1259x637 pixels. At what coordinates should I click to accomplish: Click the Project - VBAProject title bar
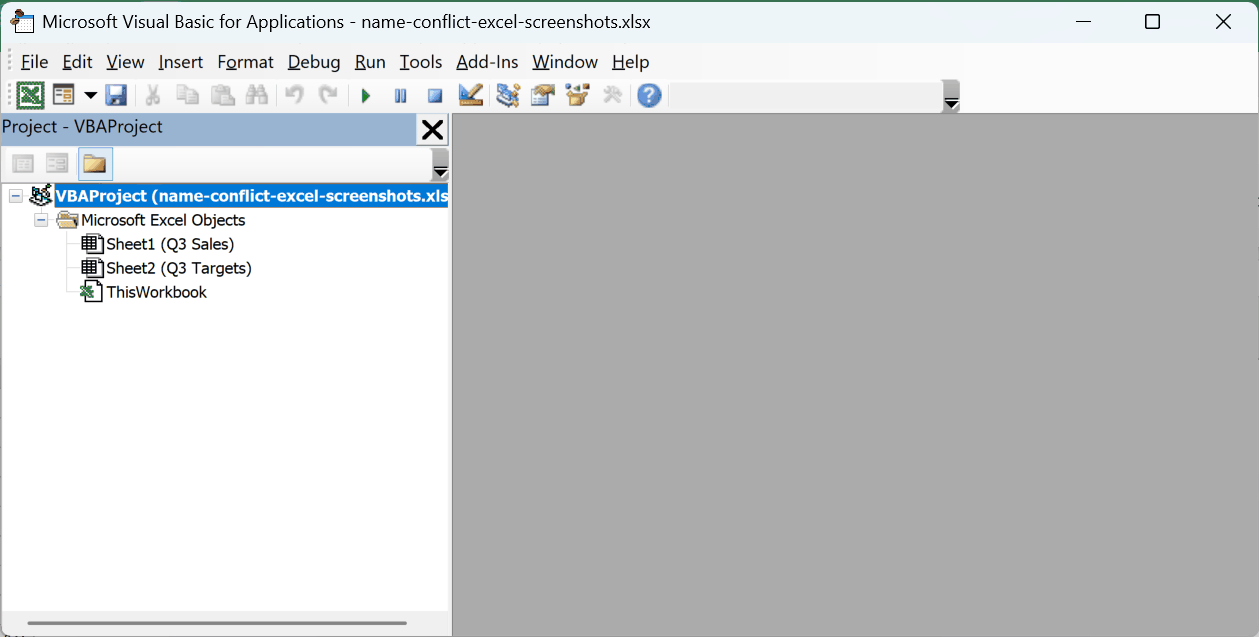click(208, 127)
